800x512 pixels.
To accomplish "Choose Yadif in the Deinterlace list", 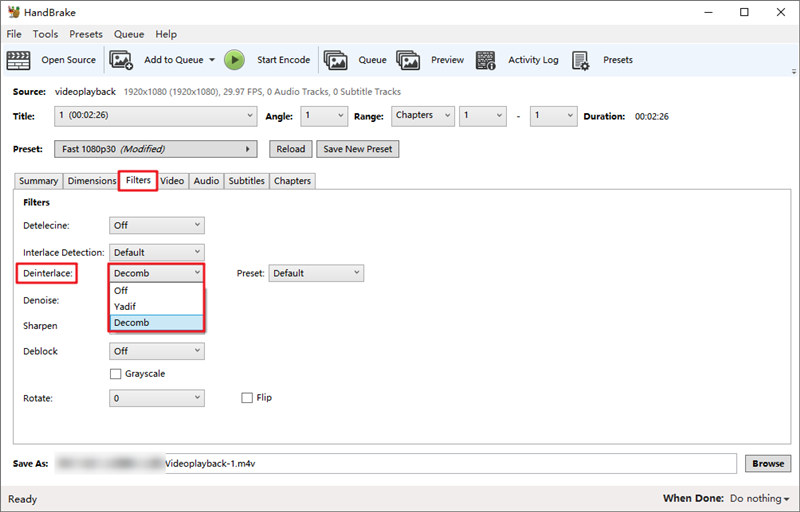I will point(156,306).
